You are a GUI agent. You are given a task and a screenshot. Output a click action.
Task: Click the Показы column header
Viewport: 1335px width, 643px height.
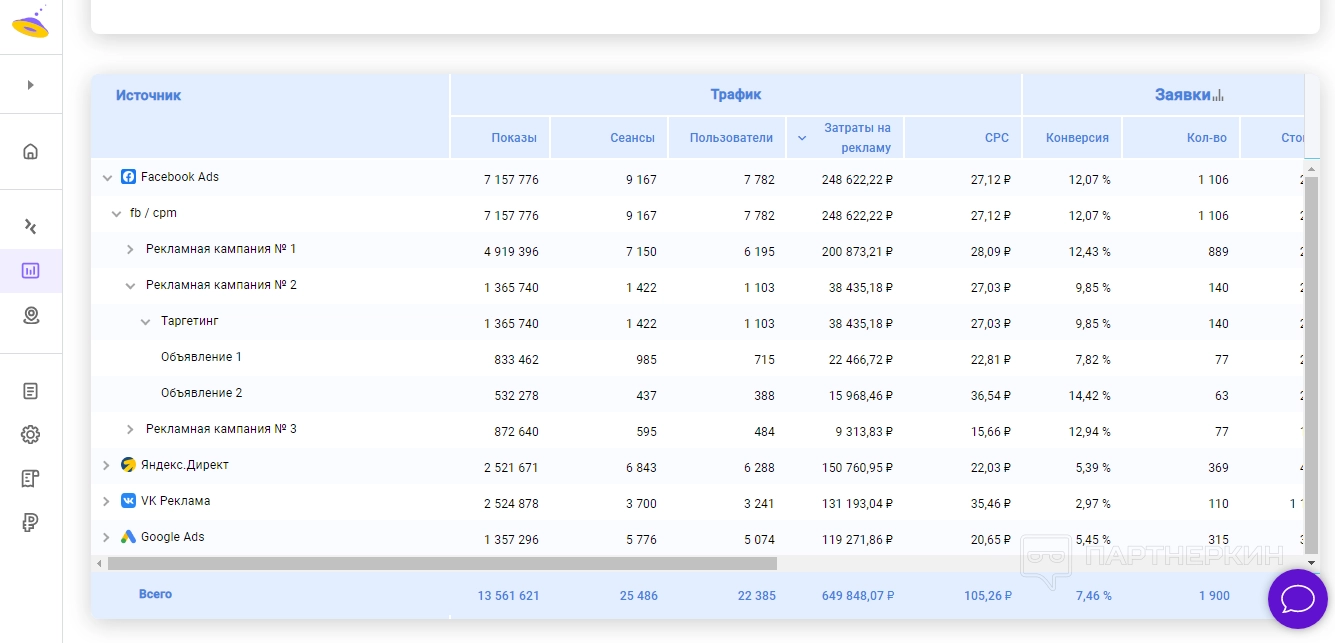tap(513, 138)
